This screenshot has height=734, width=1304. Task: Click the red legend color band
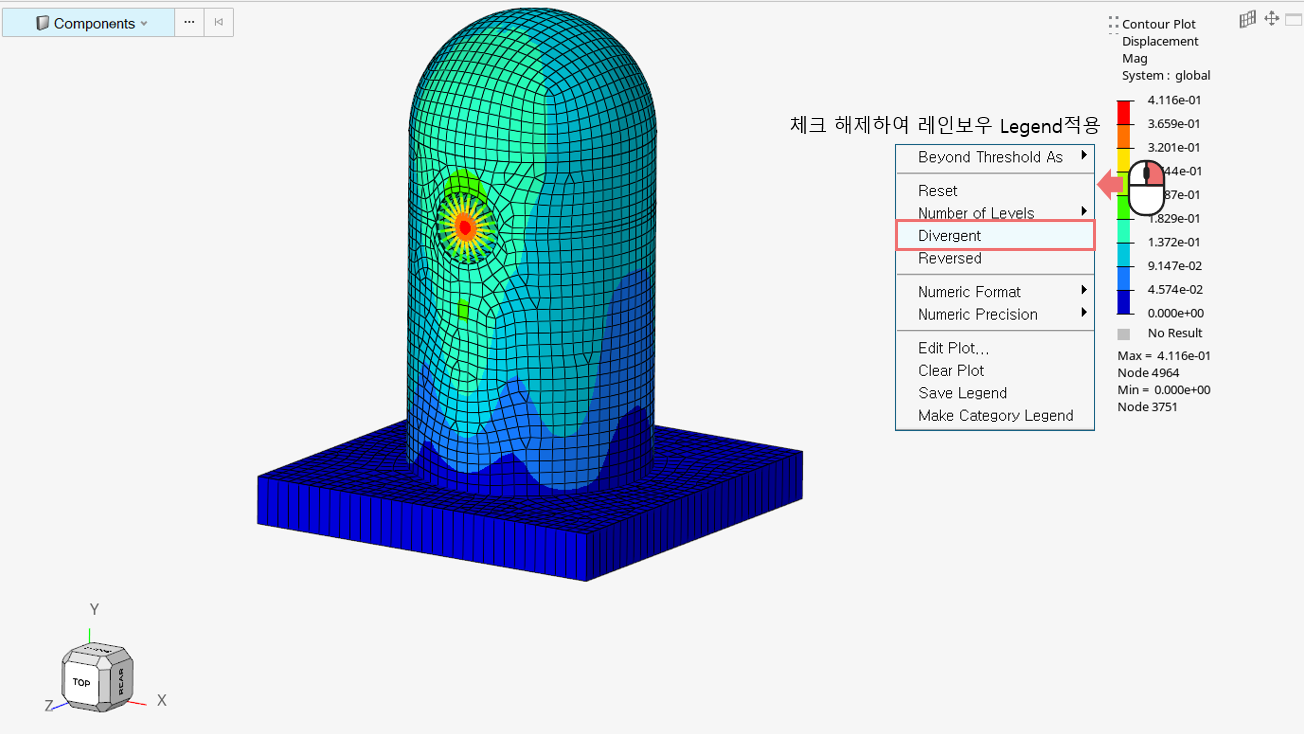[x=1124, y=111]
